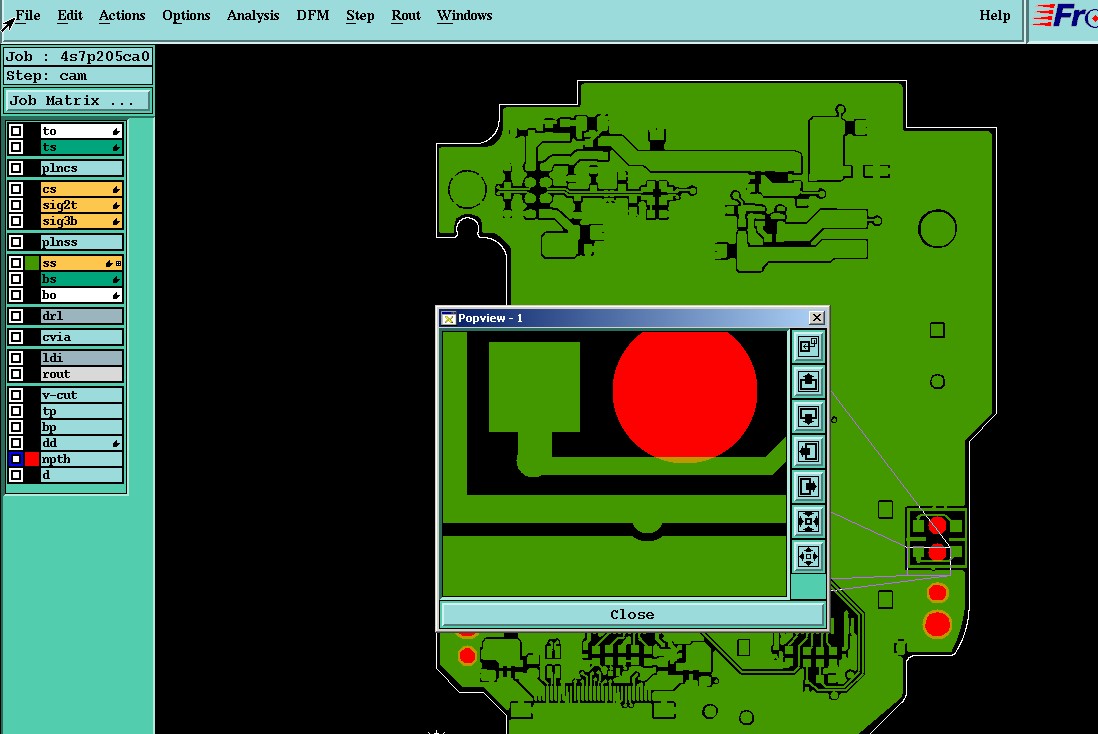Open the Options menu
The height and width of the screenshot is (734, 1098).
pyautogui.click(x=186, y=15)
